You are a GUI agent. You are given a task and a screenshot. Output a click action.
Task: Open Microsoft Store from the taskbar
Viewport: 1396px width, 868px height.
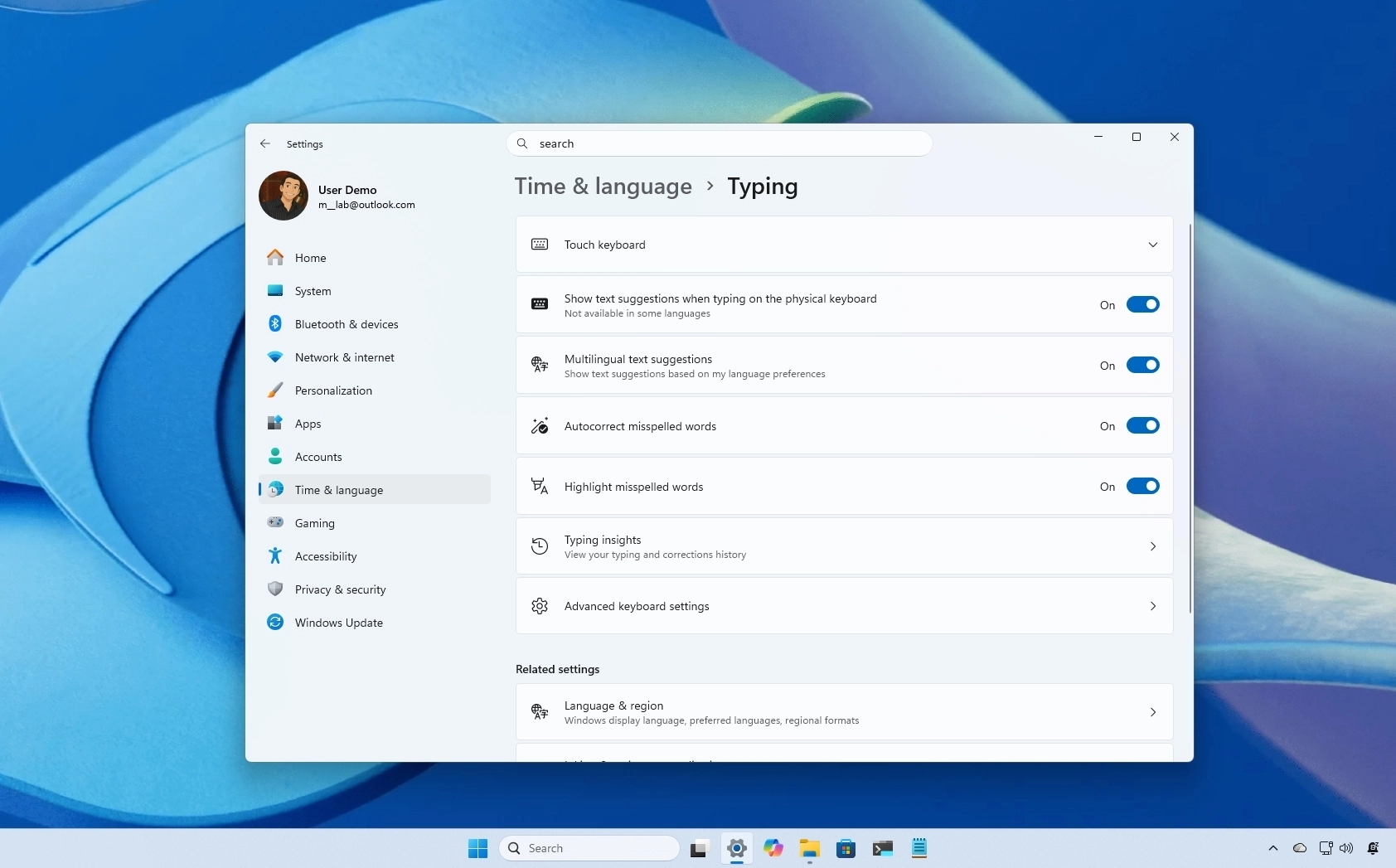click(846, 848)
